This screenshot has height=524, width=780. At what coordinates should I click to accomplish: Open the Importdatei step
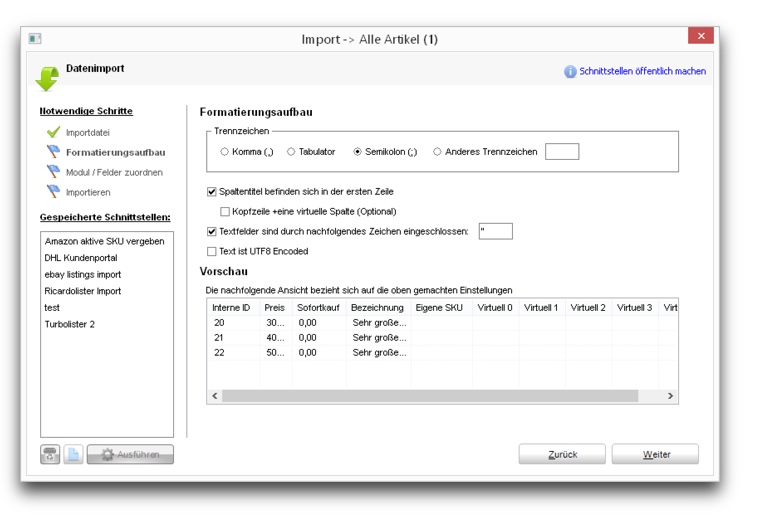[88, 132]
